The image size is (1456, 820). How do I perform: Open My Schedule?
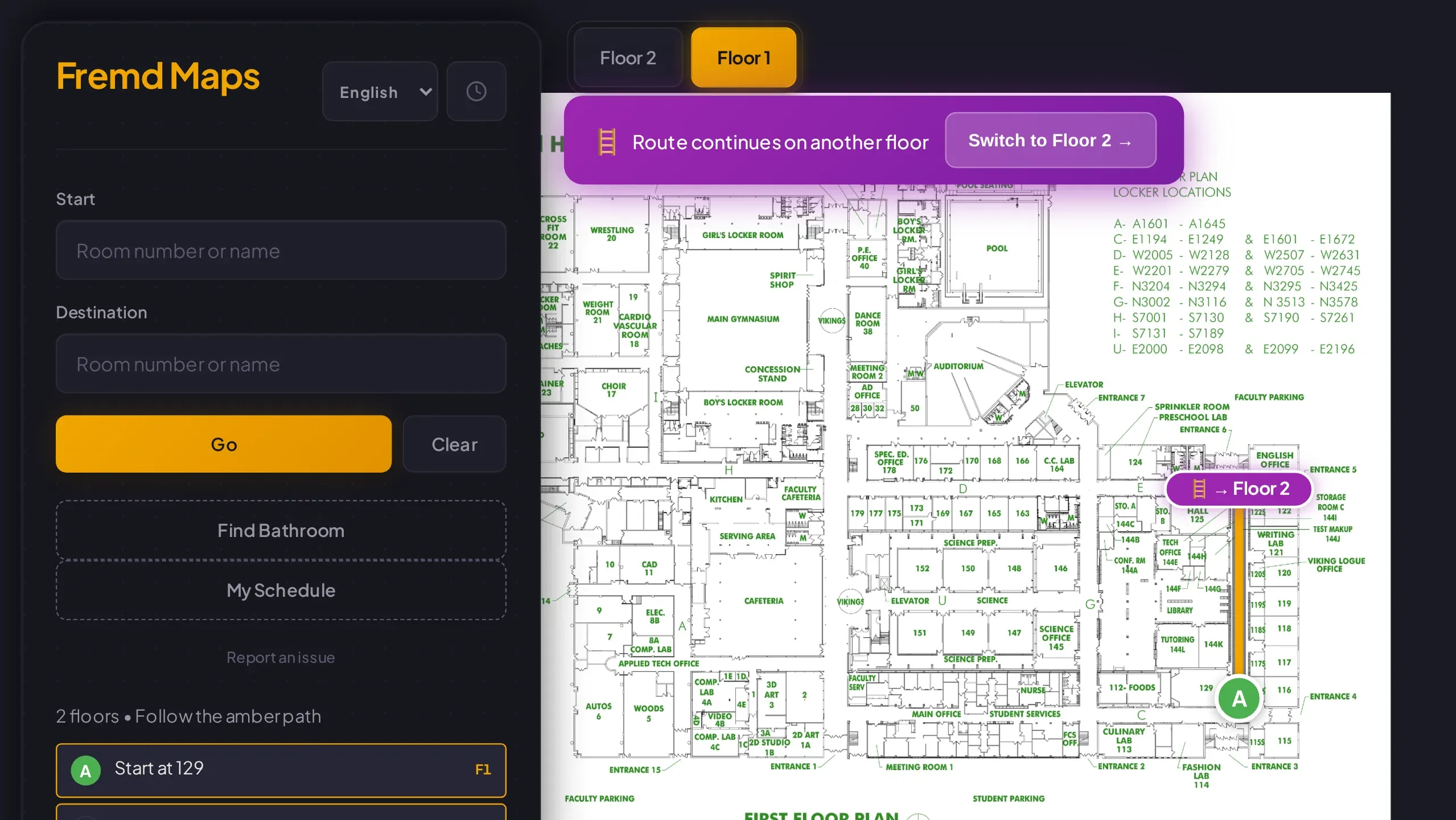coord(281,590)
